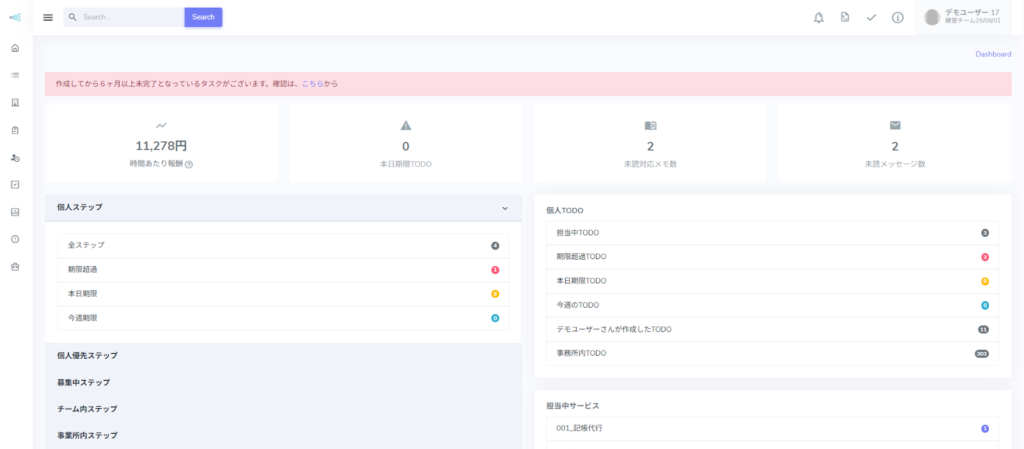1024x449 pixels.
Task: Click the home icon in sidebar
Action: pyautogui.click(x=15, y=48)
